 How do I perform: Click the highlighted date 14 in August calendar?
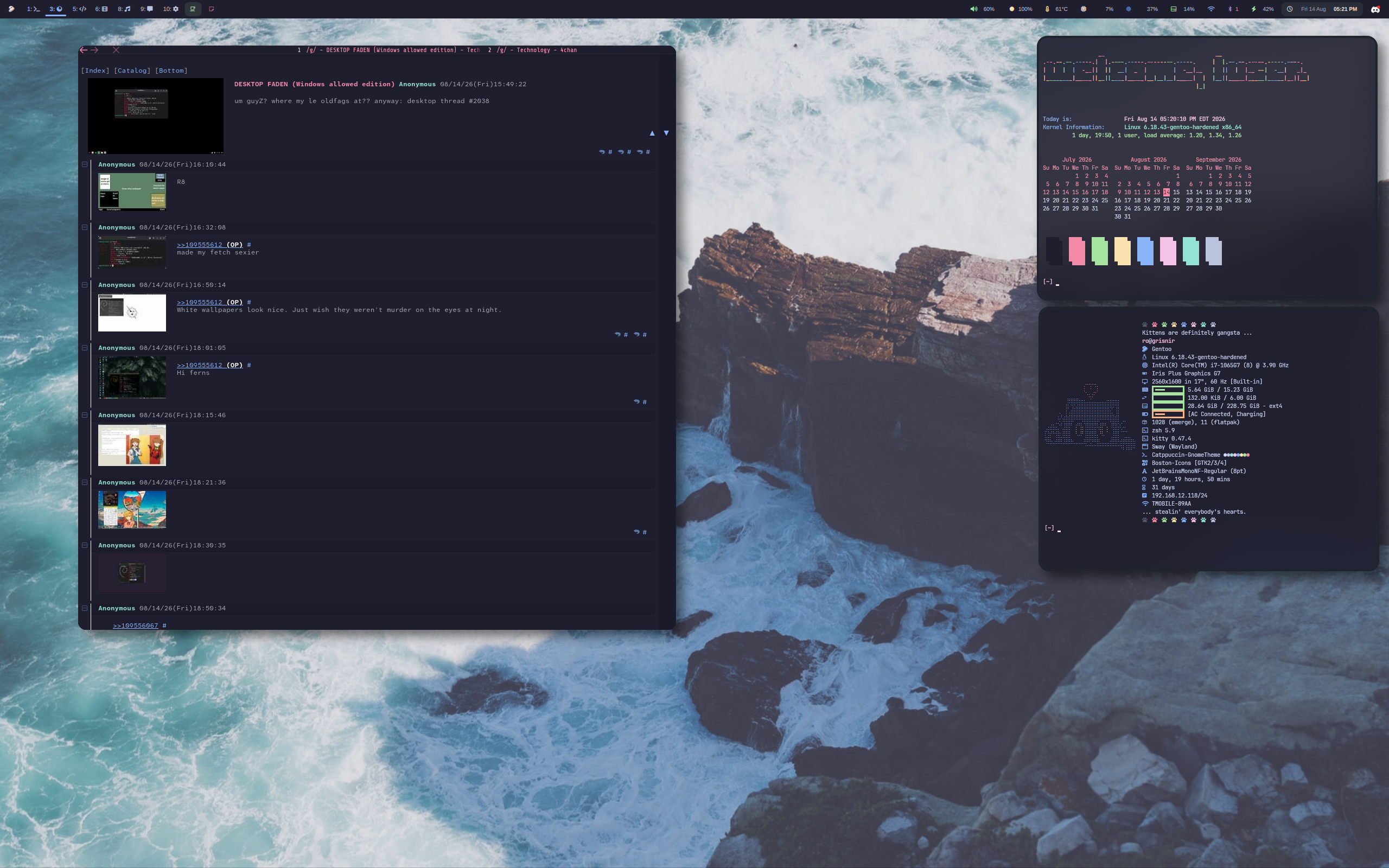point(1167,192)
